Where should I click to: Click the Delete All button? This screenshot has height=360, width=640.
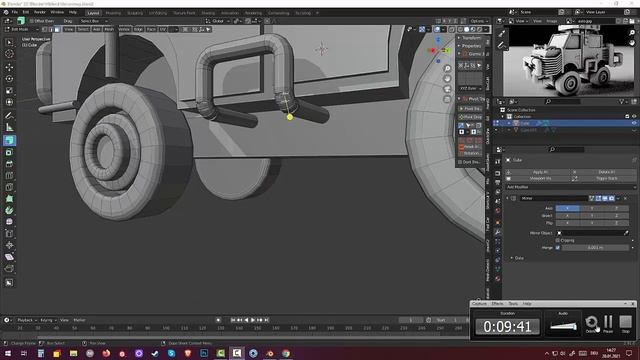[606, 172]
